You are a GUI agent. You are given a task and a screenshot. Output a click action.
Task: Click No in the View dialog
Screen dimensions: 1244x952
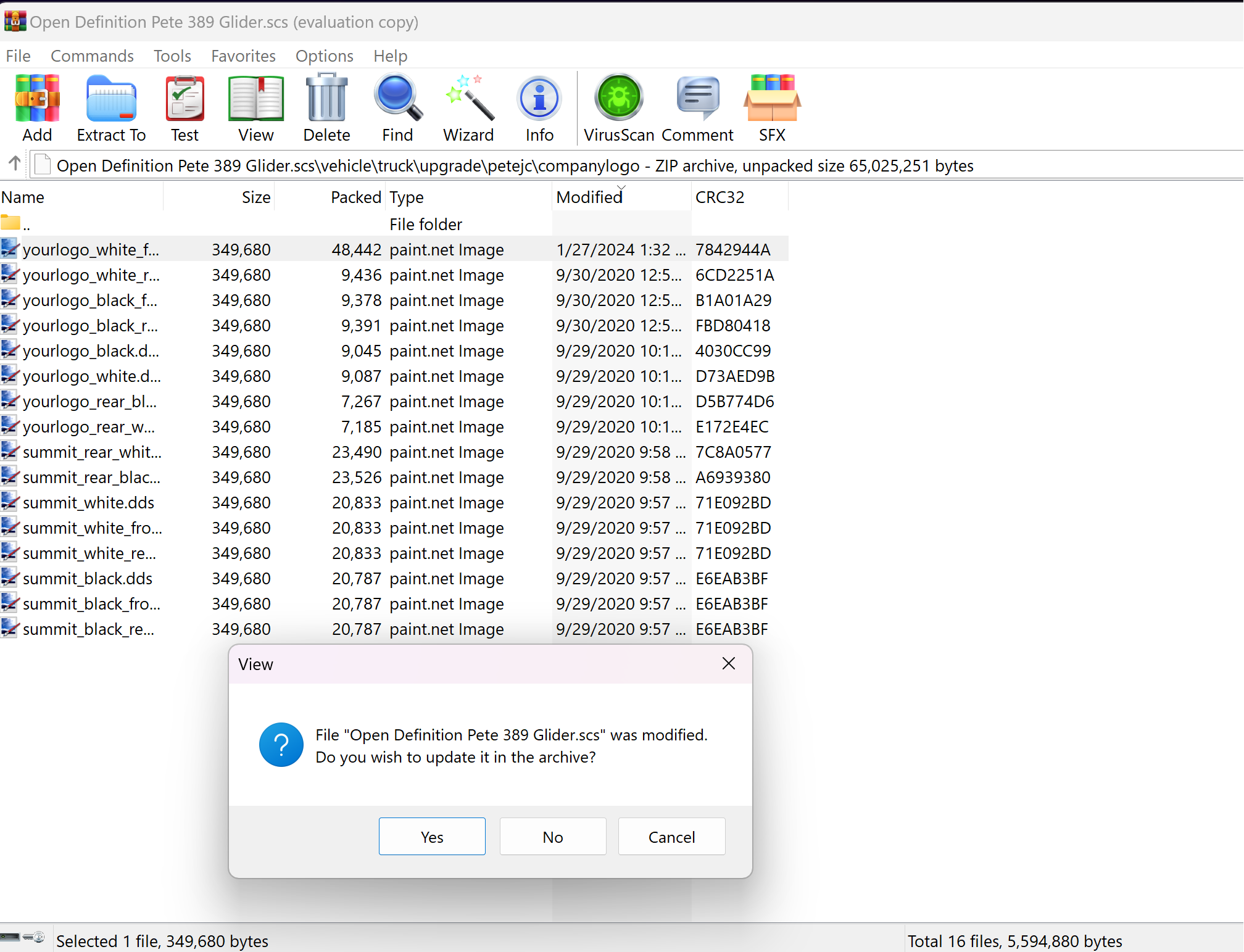pyautogui.click(x=553, y=837)
